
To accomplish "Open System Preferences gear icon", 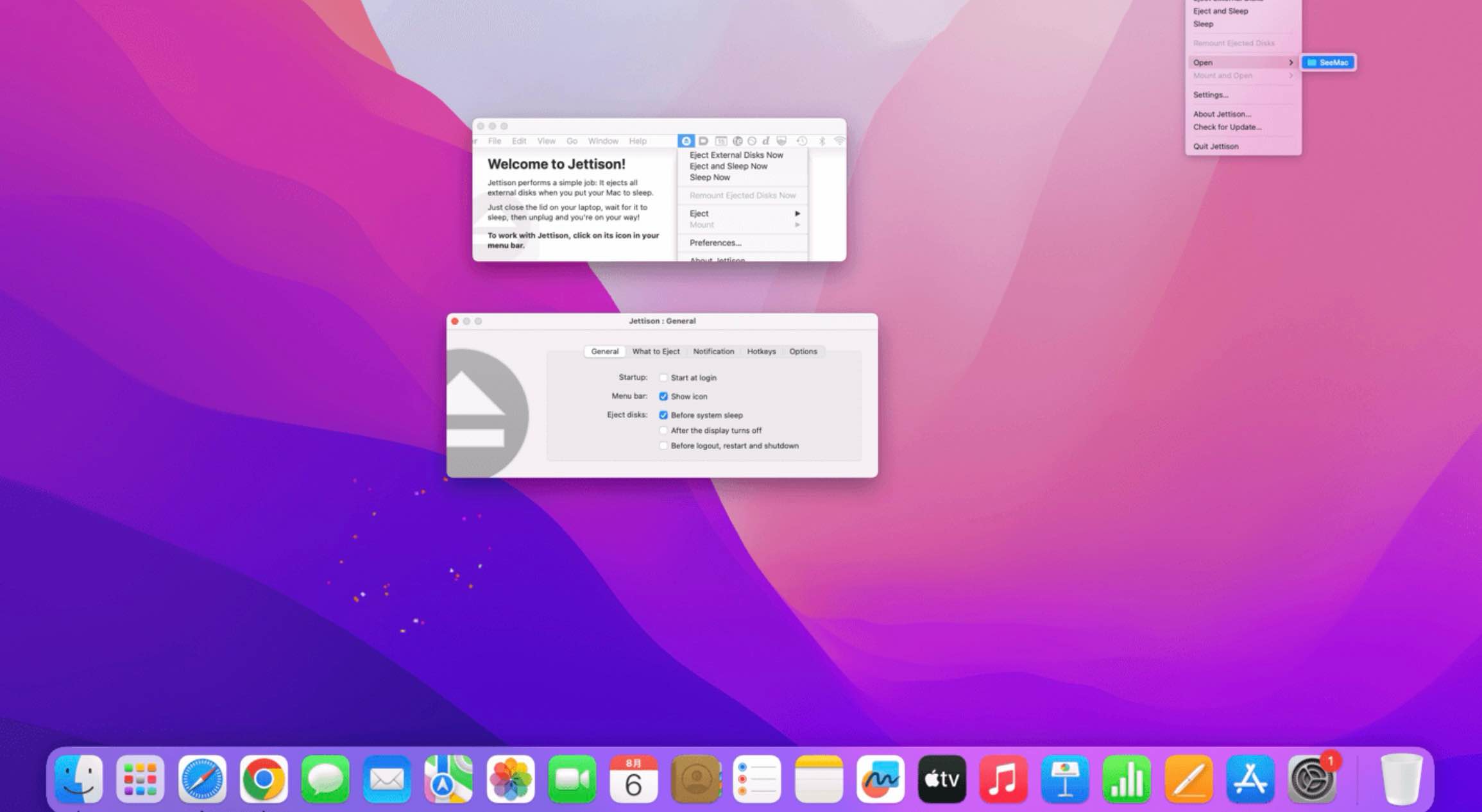I will pyautogui.click(x=1311, y=779).
